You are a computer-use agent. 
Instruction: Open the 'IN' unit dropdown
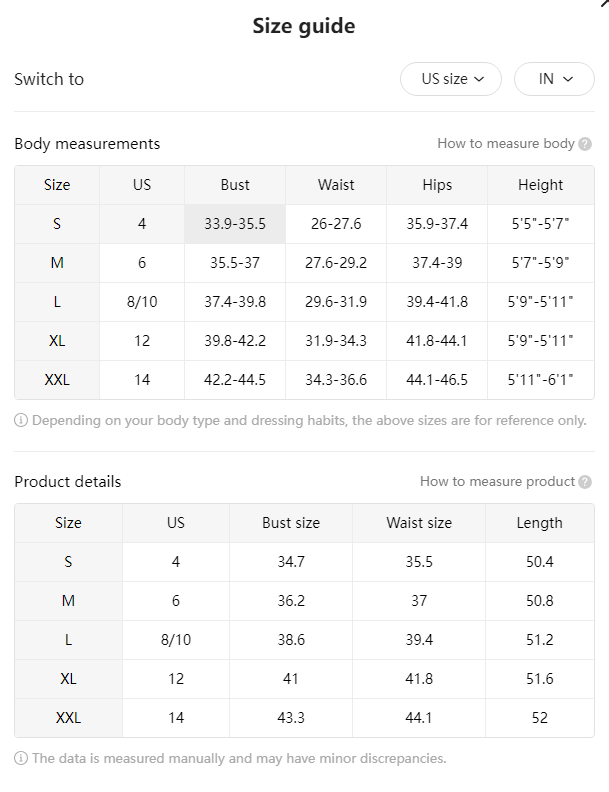[554, 79]
